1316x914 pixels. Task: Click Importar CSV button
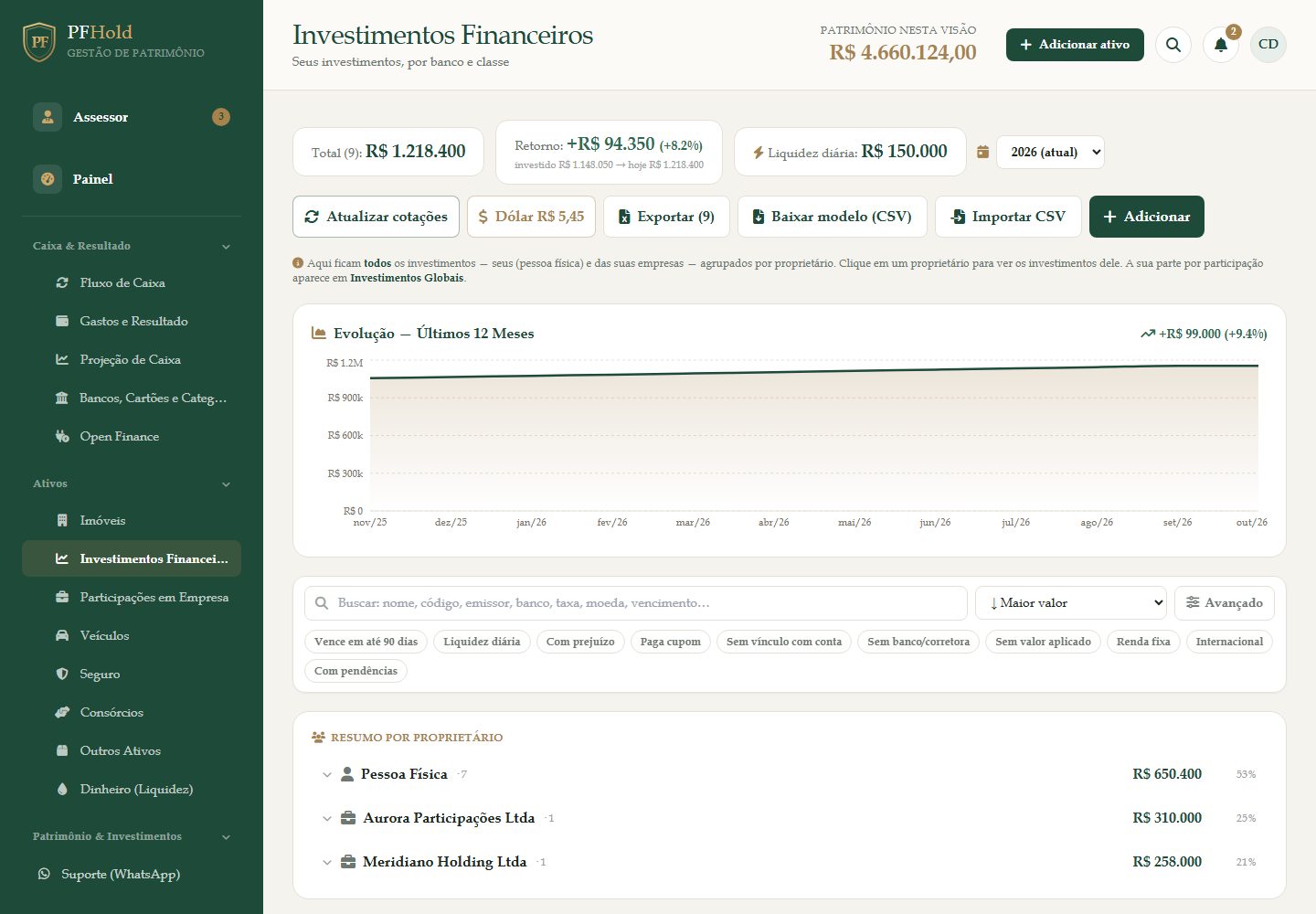tap(1008, 217)
